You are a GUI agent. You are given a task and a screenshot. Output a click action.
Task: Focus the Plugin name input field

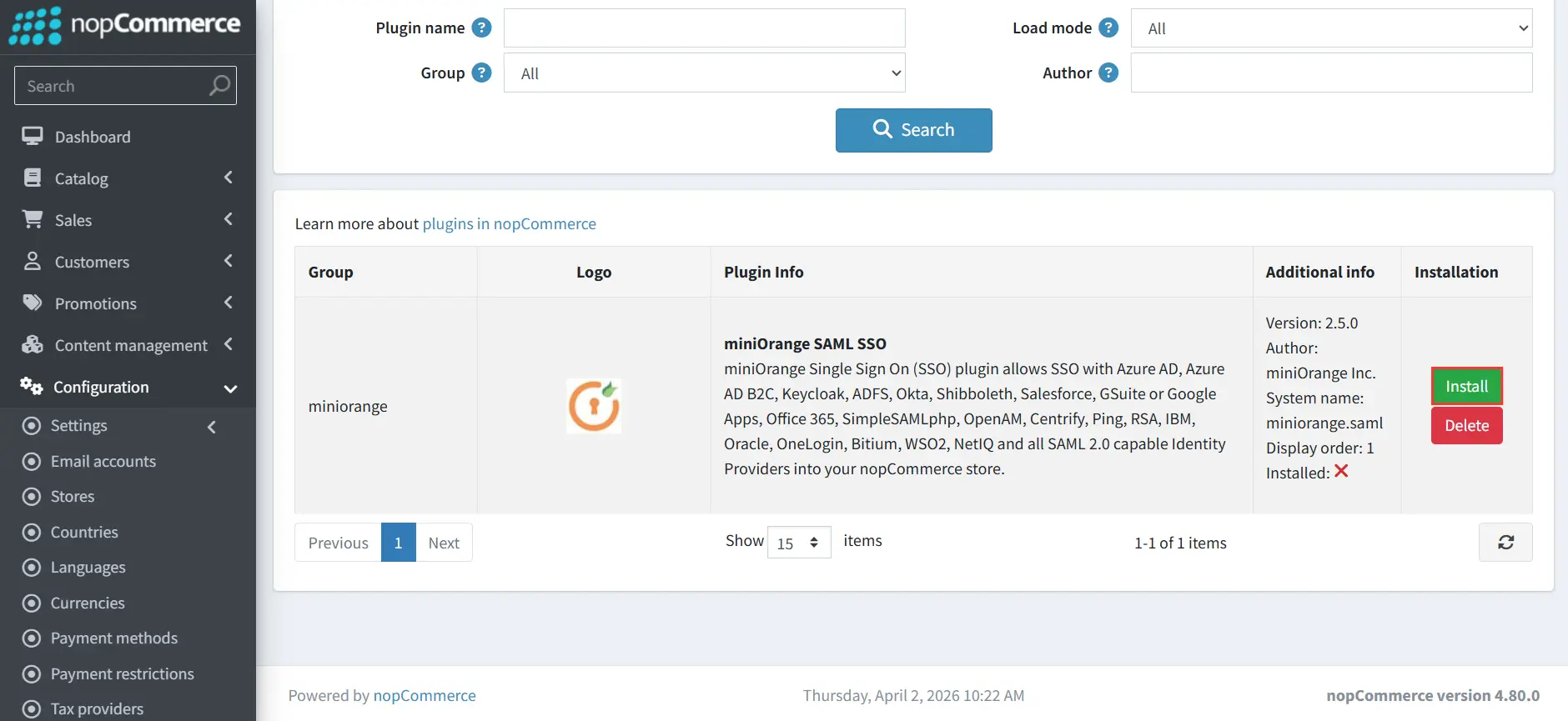(704, 28)
